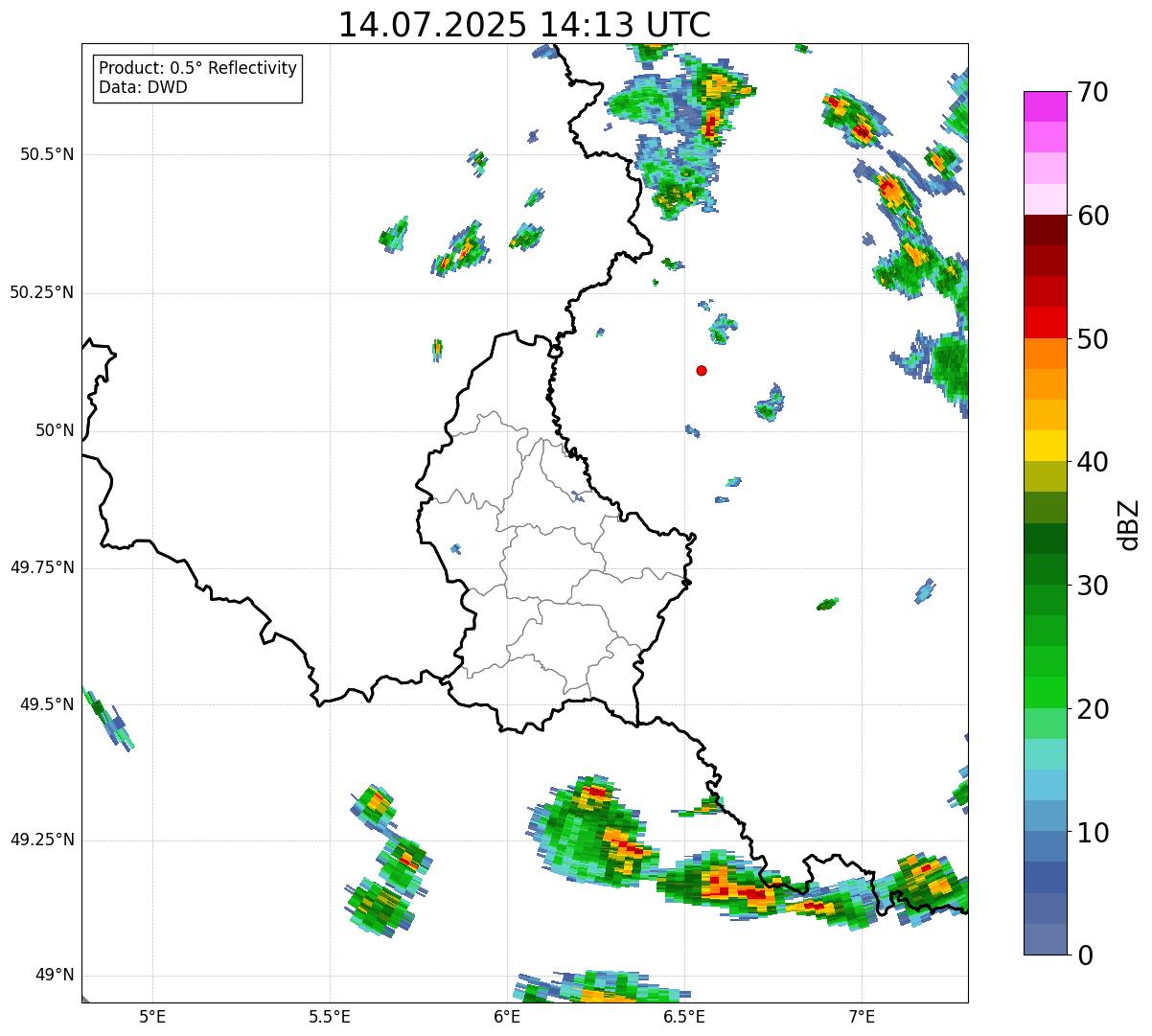Click the 40 value on colorbar

(x=1093, y=462)
